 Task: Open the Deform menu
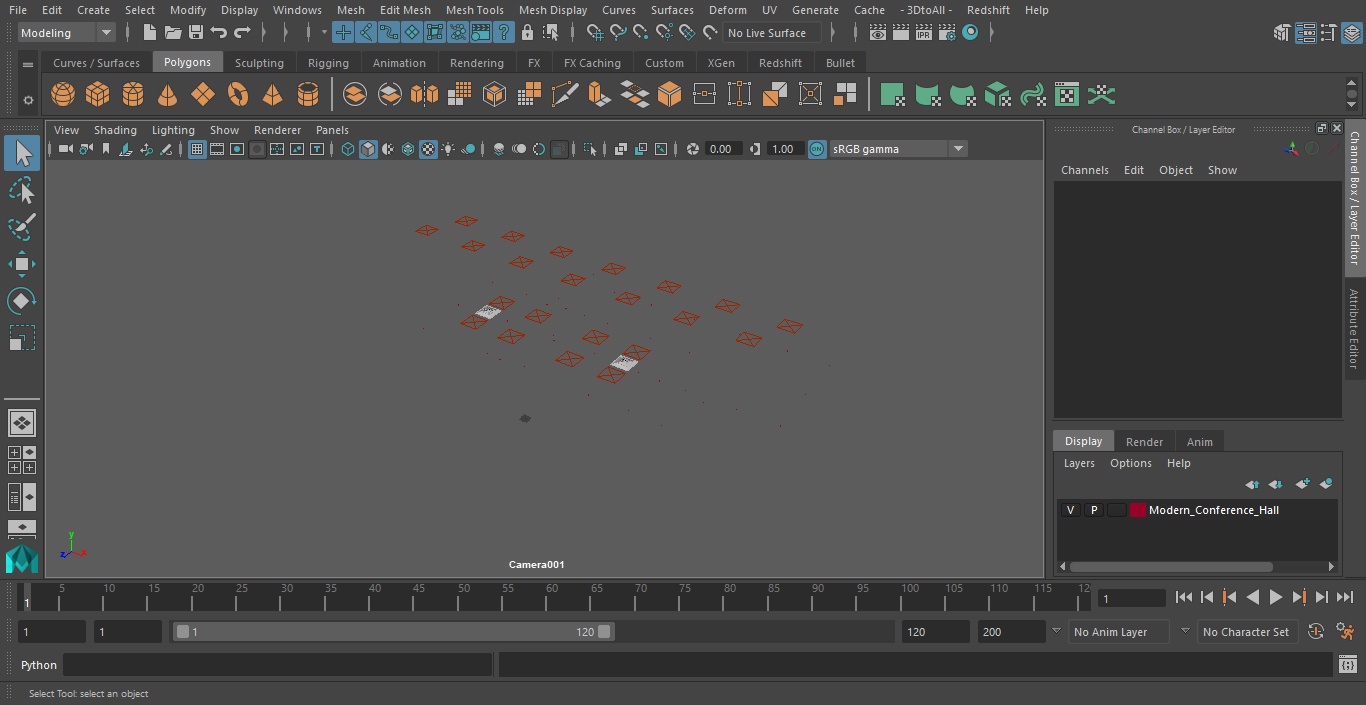click(x=728, y=10)
